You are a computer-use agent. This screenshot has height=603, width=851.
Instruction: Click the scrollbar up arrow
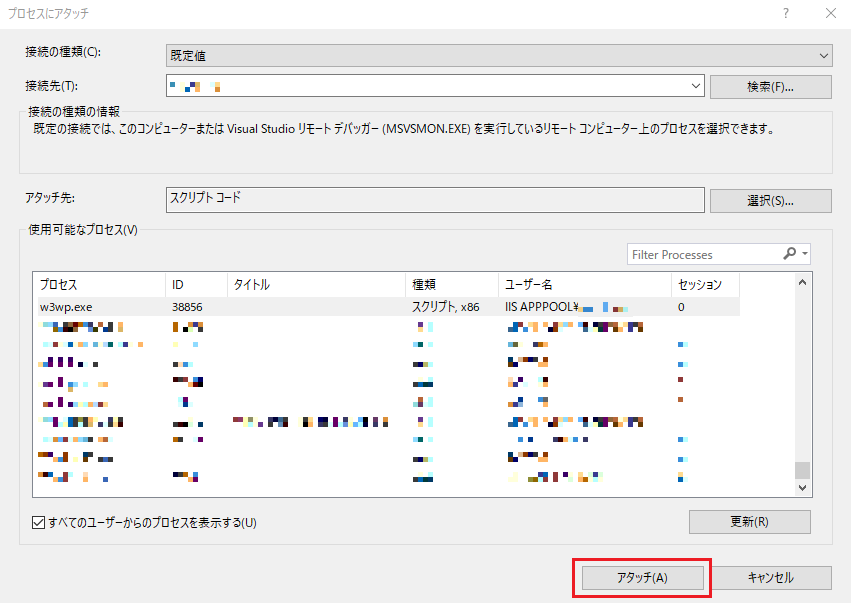802,281
